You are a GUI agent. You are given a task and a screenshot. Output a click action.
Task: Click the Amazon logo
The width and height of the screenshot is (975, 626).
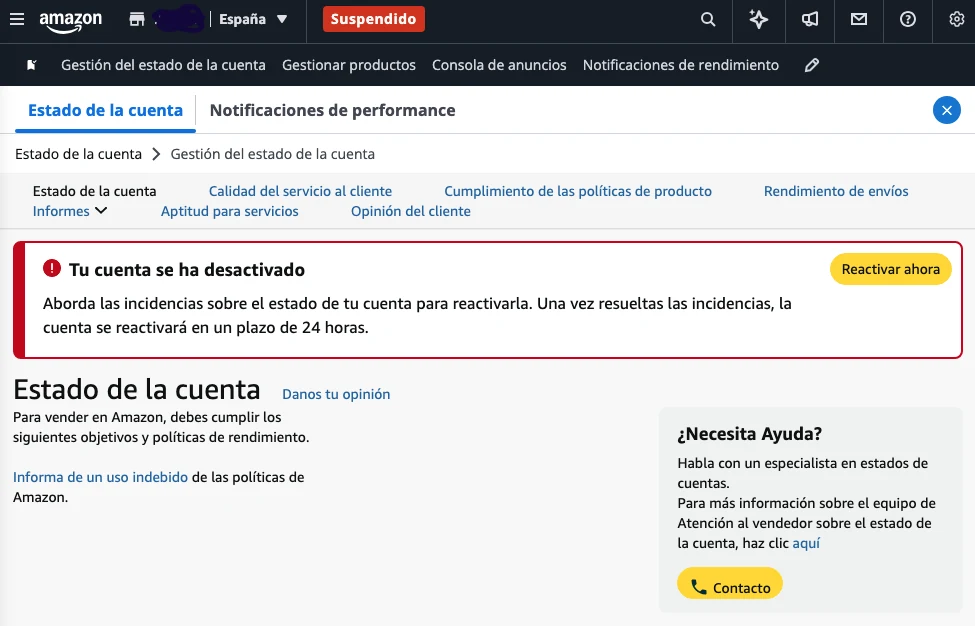pos(70,21)
